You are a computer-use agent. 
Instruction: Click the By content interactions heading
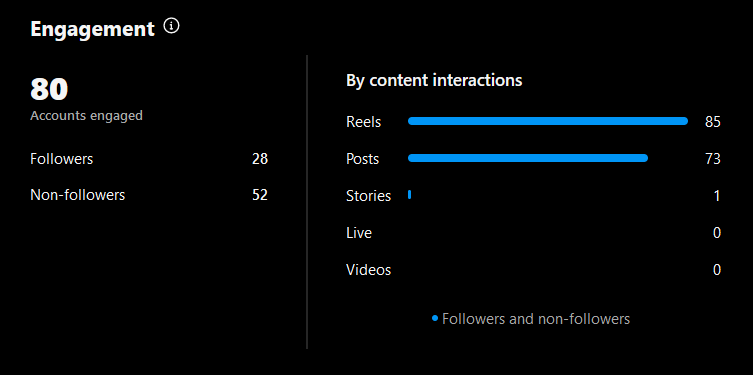[434, 81]
